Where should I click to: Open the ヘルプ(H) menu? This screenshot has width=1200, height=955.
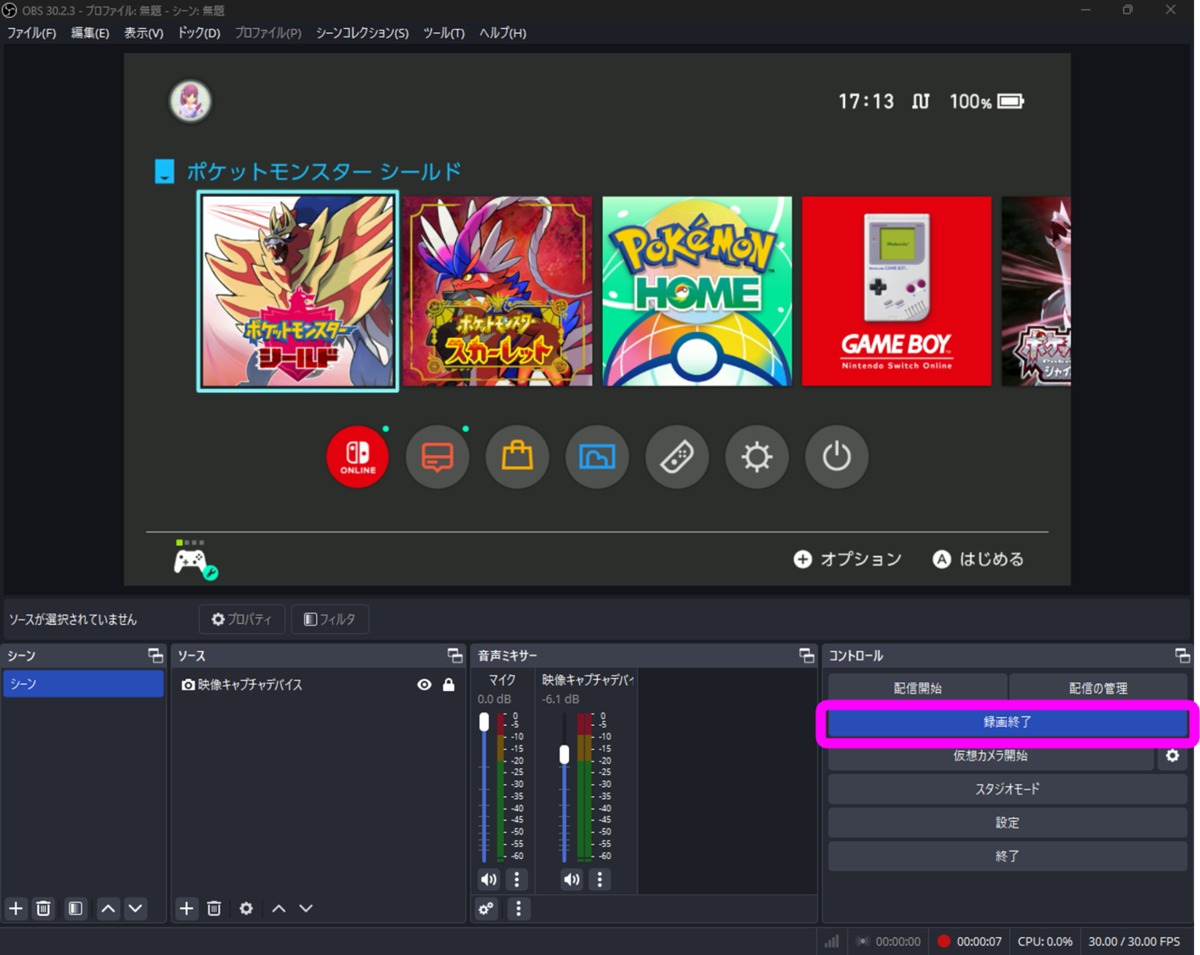pos(502,33)
